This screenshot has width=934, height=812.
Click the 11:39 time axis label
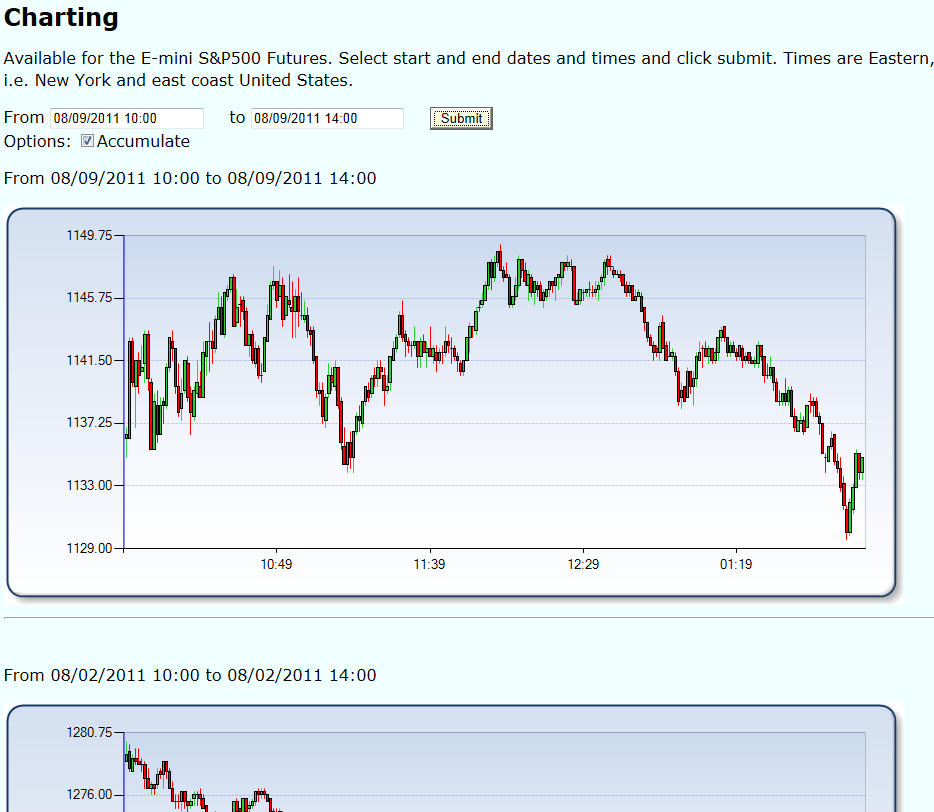tap(429, 564)
